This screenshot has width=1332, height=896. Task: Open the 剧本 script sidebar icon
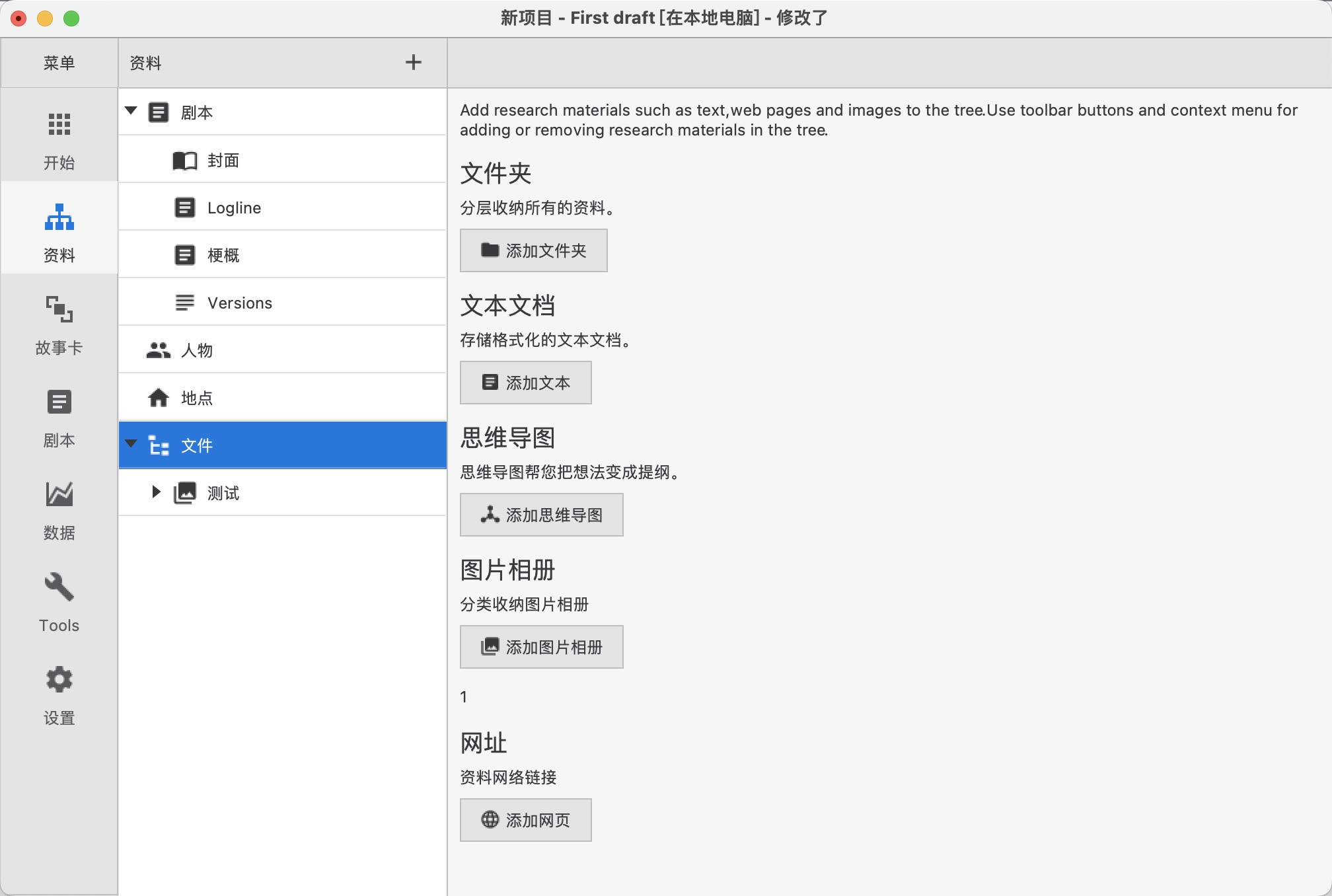tap(59, 402)
